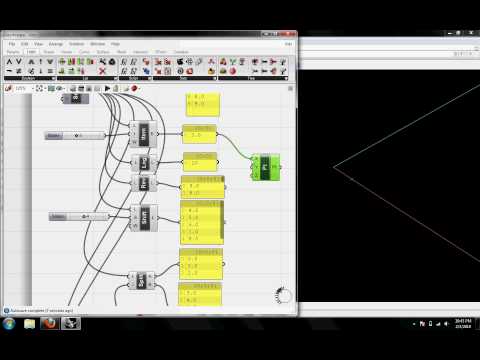Open the Windows Start menu
The image size is (480, 360).
point(9,324)
